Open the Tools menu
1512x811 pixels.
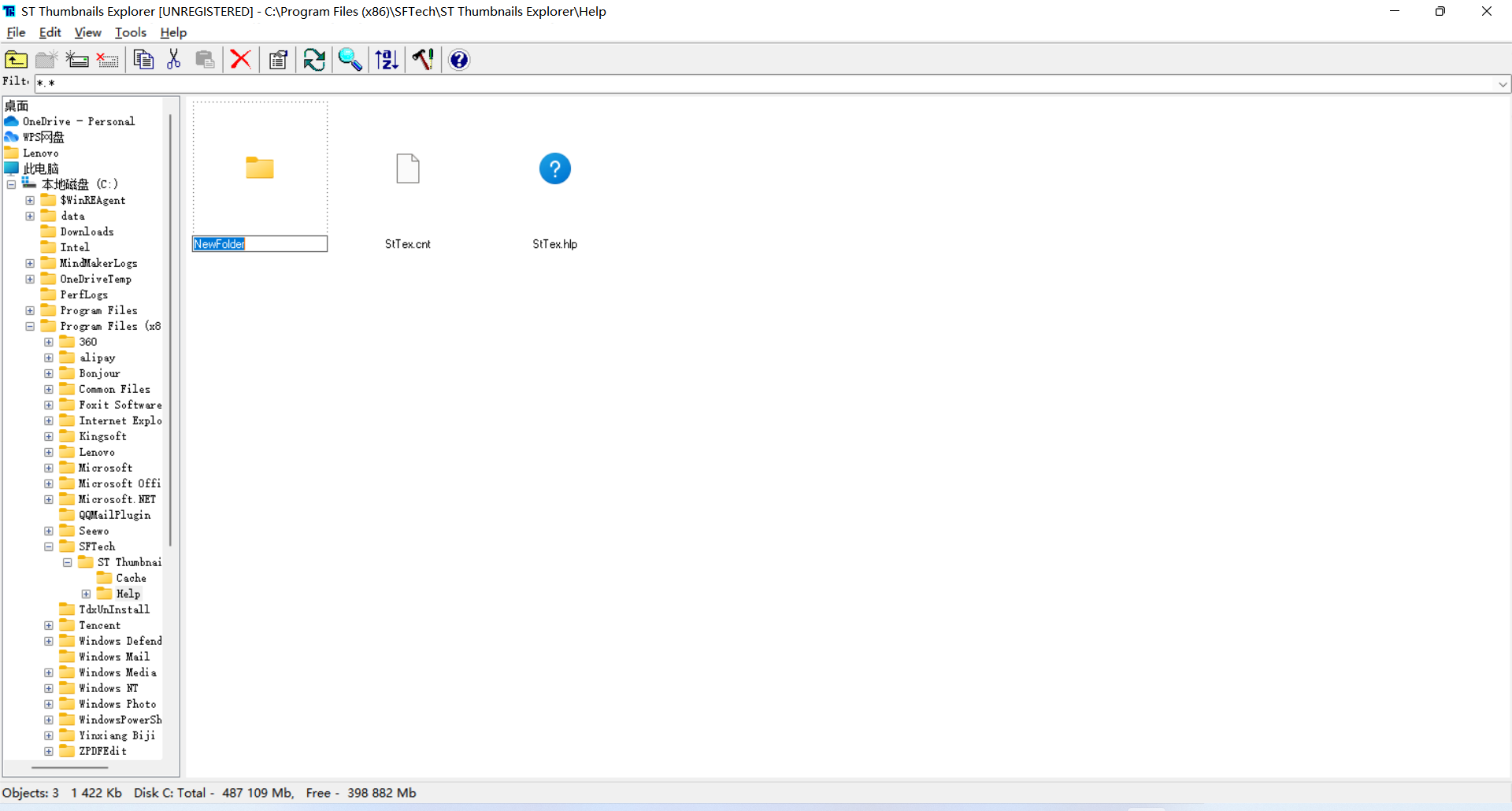(131, 32)
